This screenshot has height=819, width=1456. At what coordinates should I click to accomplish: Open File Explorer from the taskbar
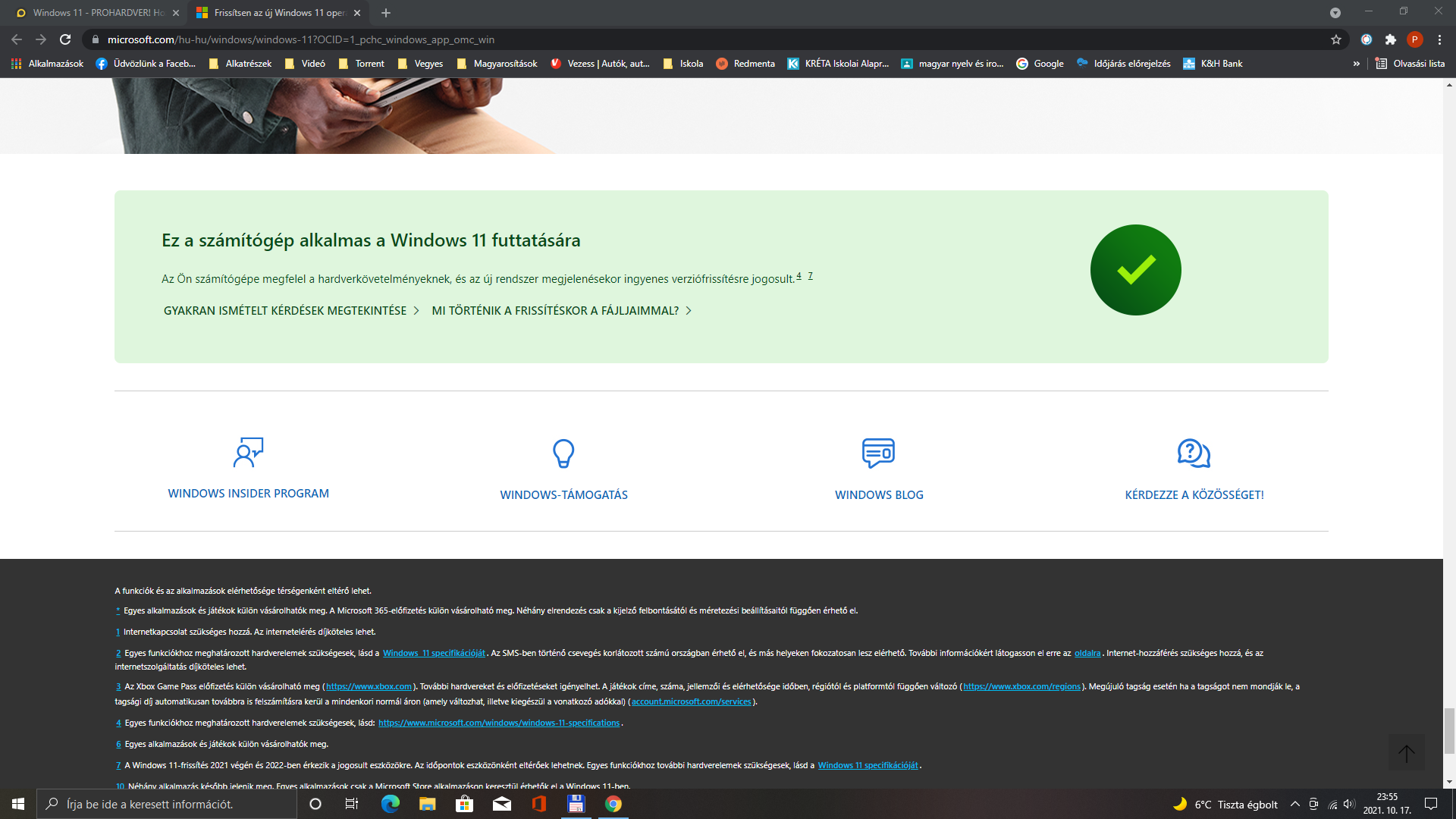pyautogui.click(x=428, y=804)
